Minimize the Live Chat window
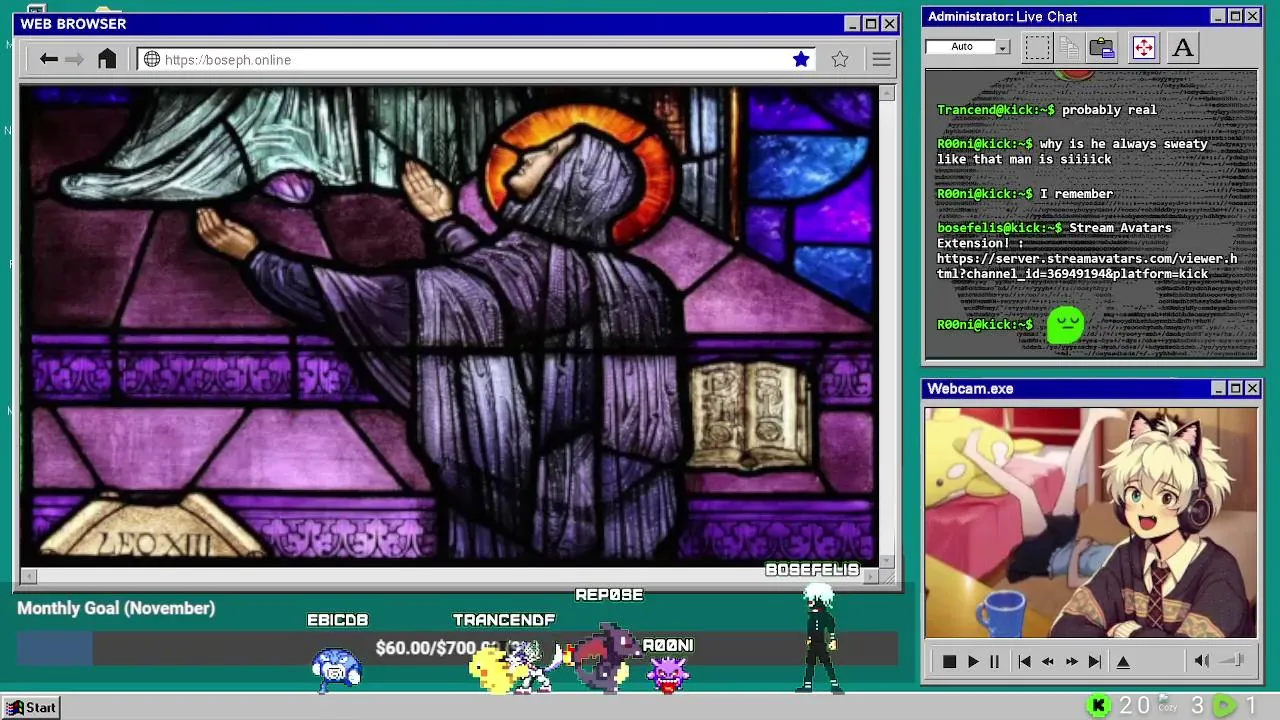Screen dimensions: 1280x720 click(1217, 16)
